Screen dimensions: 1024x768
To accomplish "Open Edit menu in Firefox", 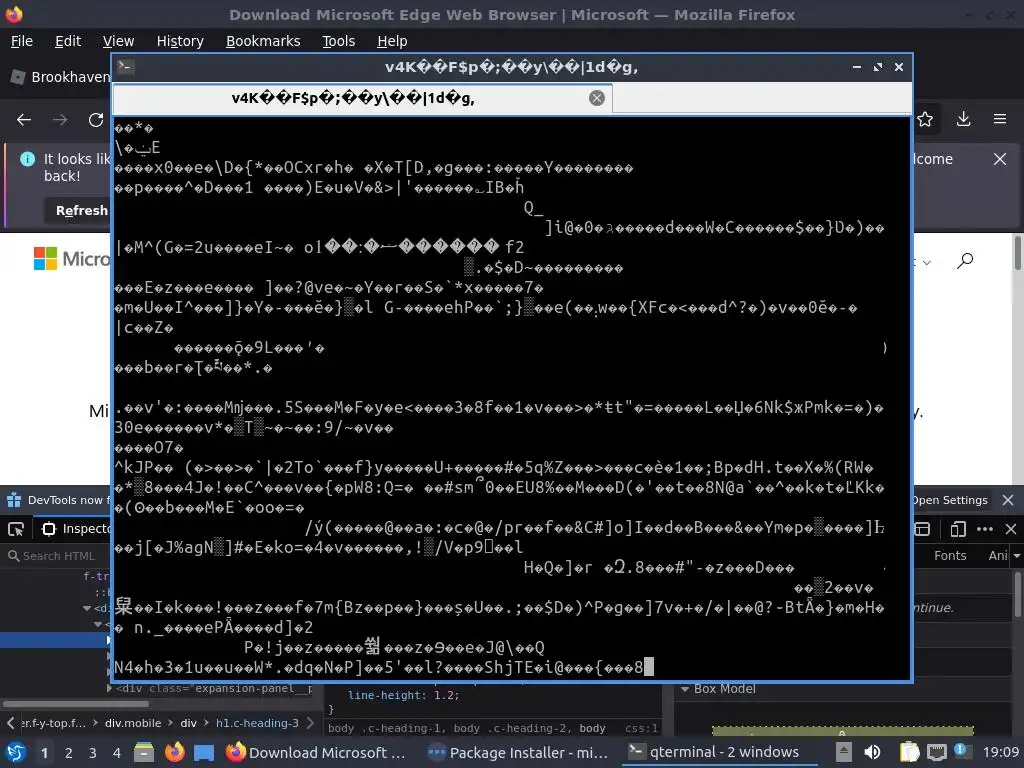I will pos(68,41).
